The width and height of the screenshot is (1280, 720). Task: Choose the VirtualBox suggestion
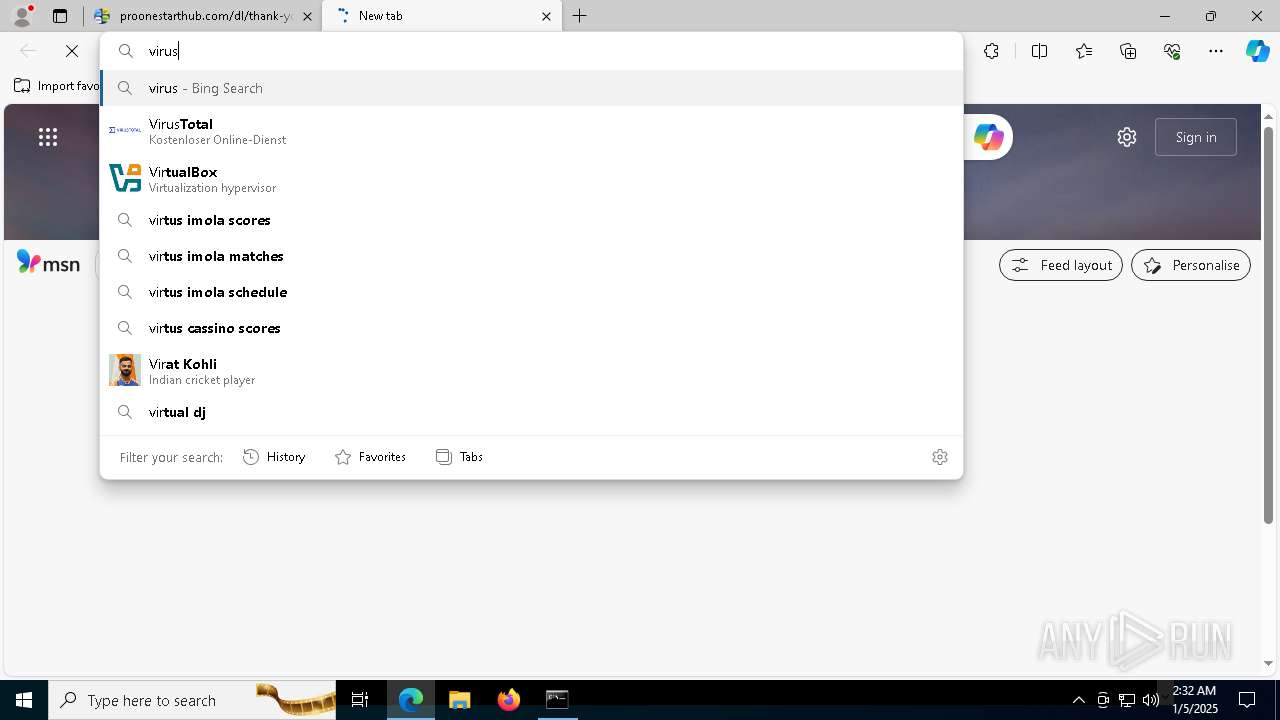click(x=531, y=179)
